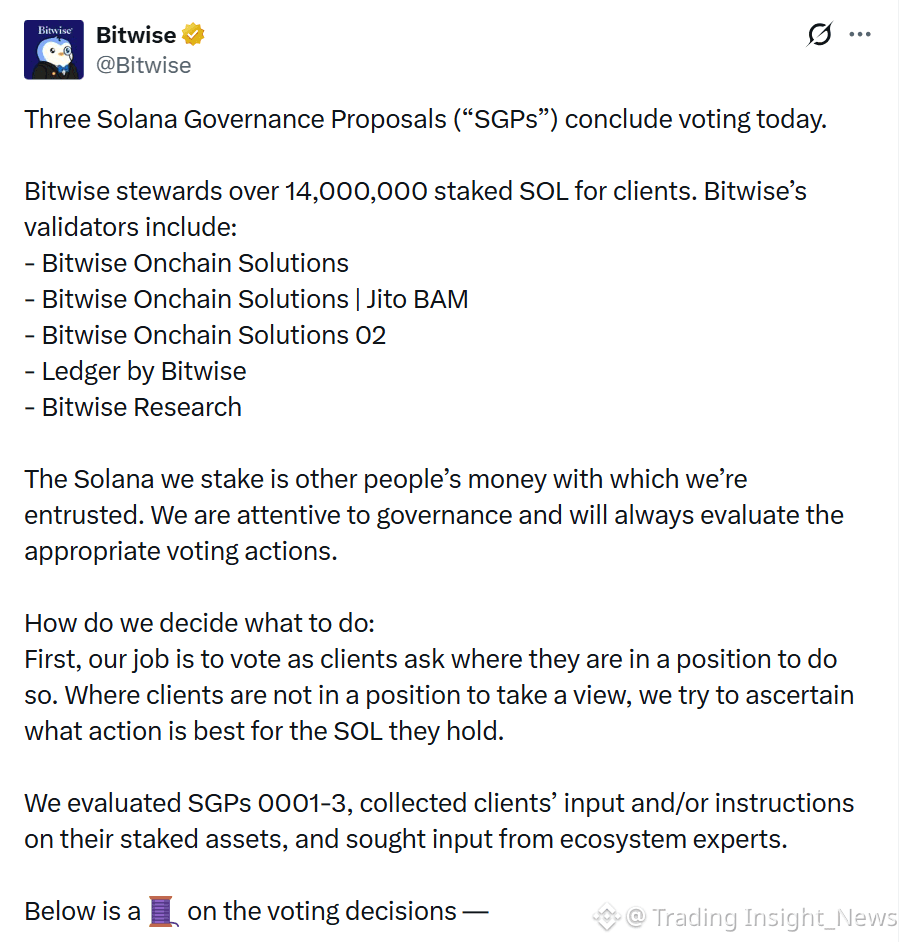
Task: Click the paragraph starting The Solana we stake
Action: click(434, 515)
